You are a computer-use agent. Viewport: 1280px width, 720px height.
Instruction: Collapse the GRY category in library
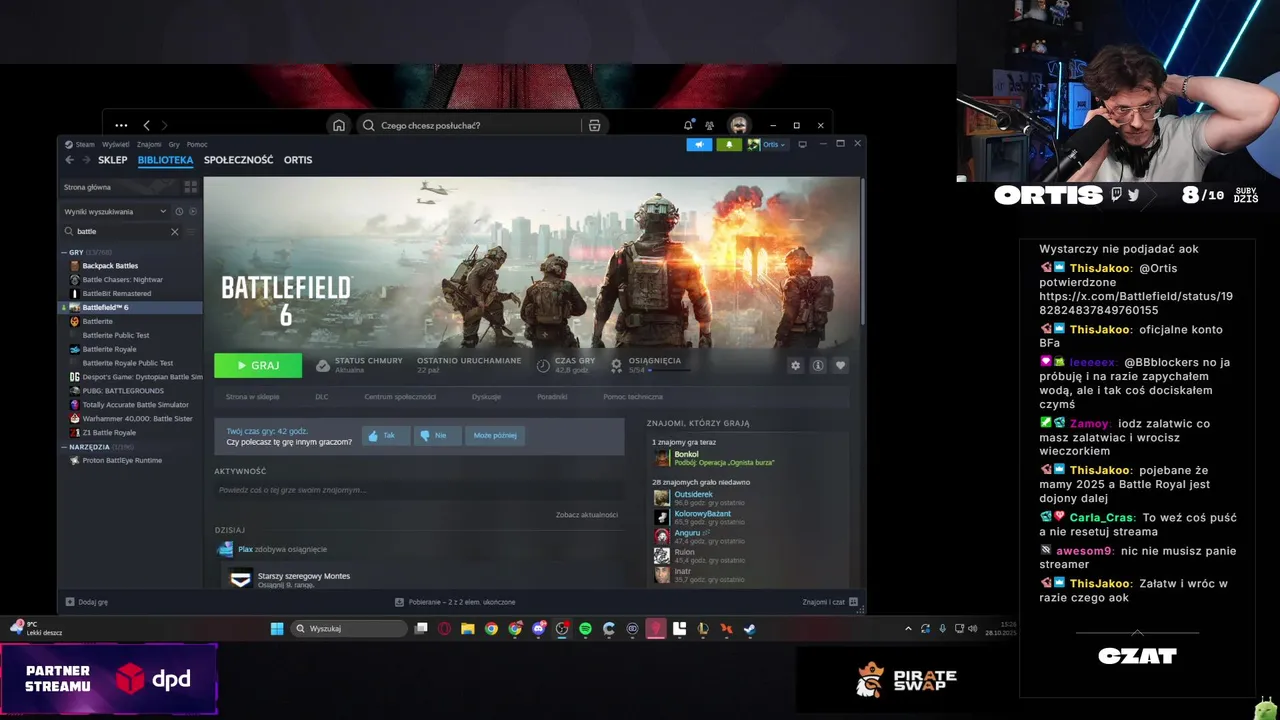point(64,252)
